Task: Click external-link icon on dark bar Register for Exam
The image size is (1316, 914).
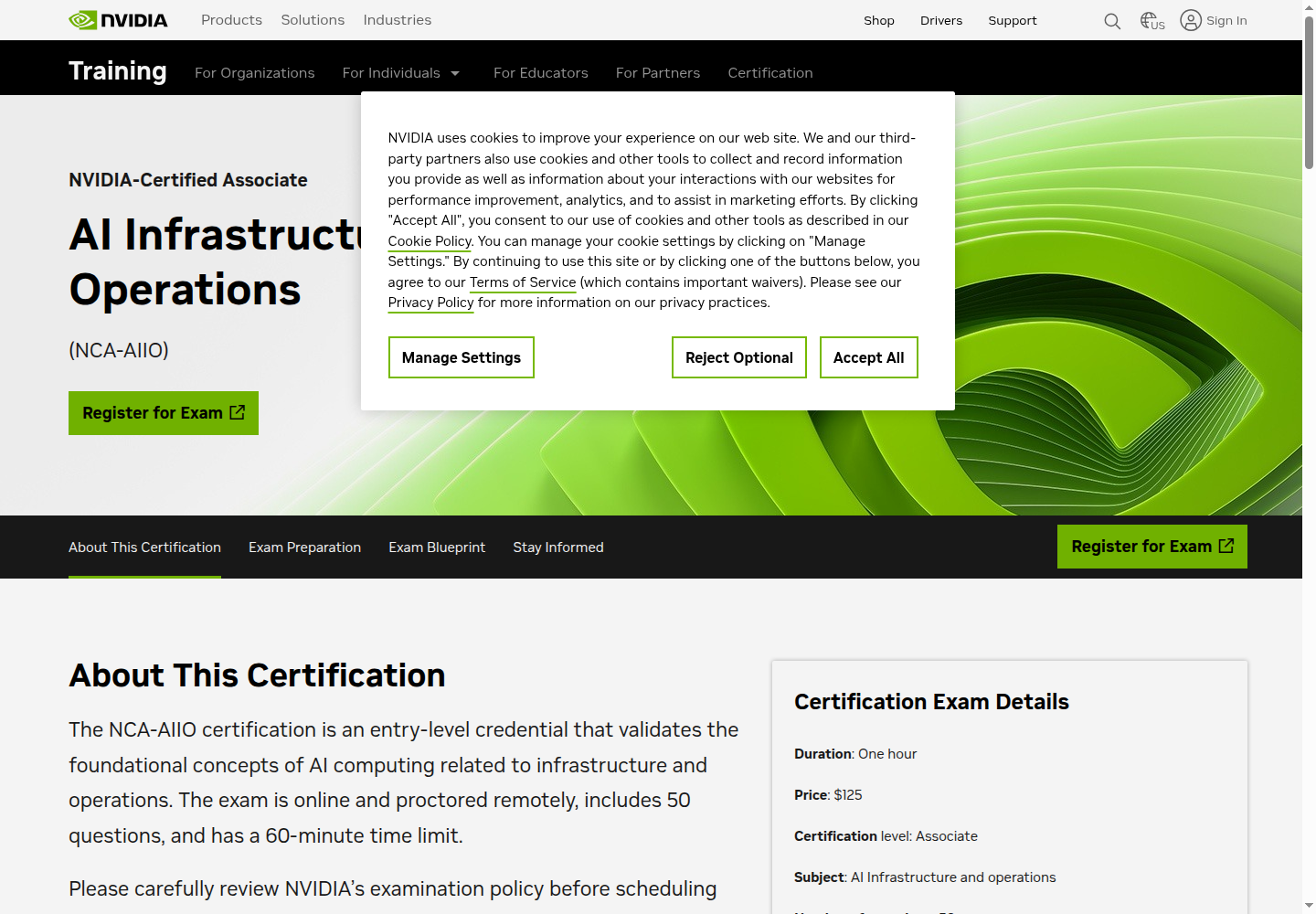Action: 1226,546
